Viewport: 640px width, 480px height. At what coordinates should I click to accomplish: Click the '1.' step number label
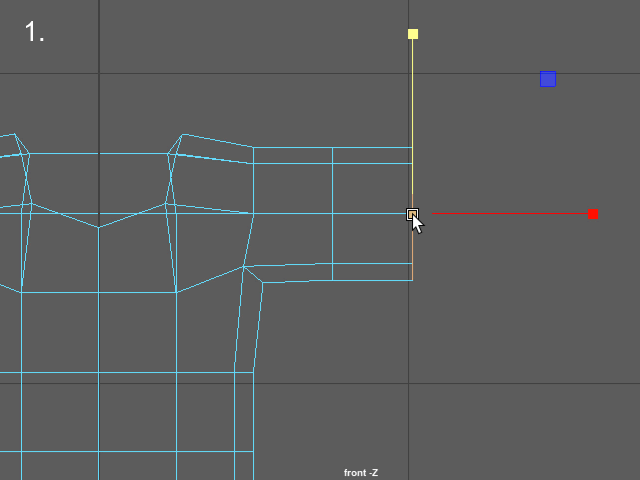pos(34,32)
